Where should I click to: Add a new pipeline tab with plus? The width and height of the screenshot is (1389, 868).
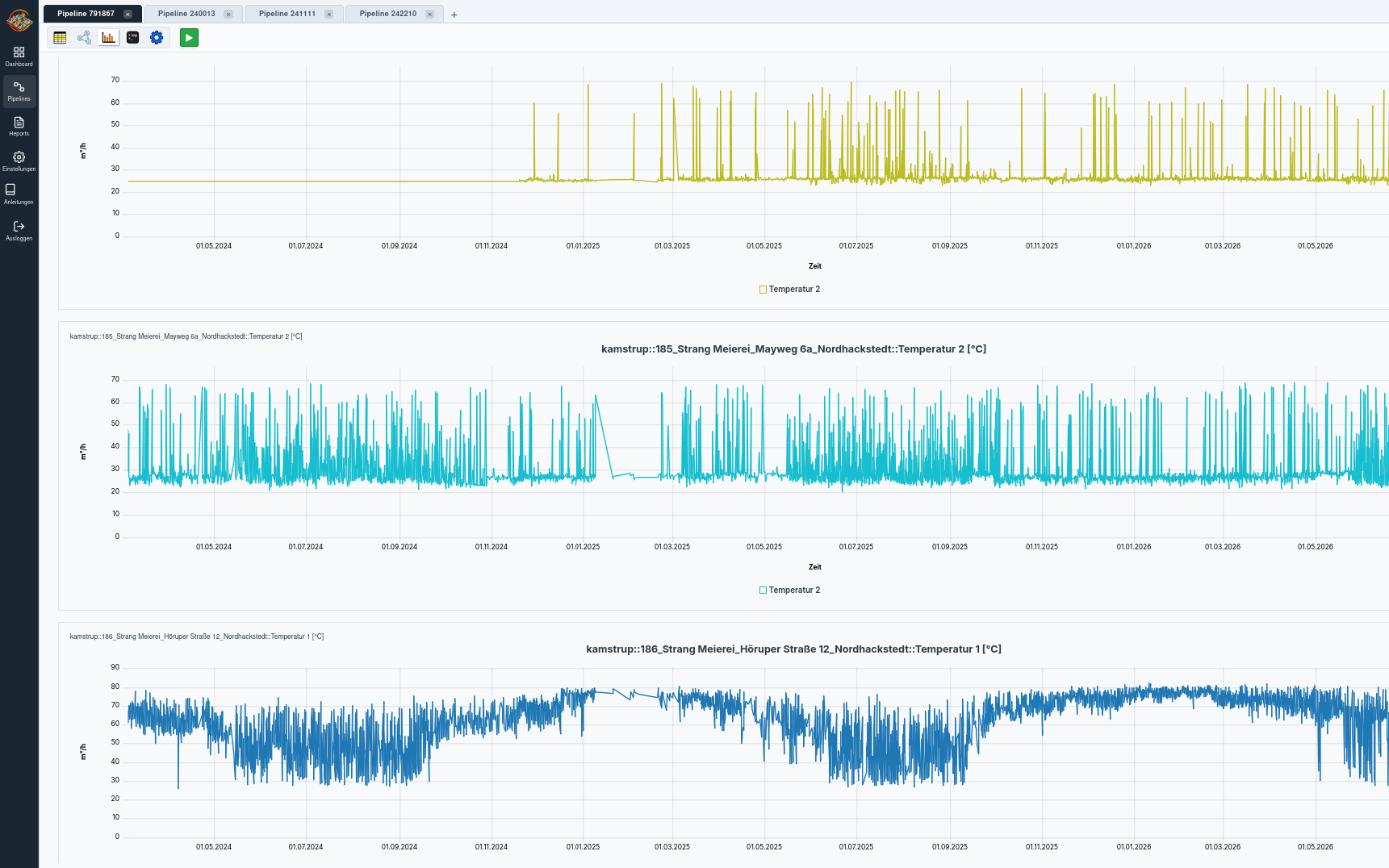[454, 15]
